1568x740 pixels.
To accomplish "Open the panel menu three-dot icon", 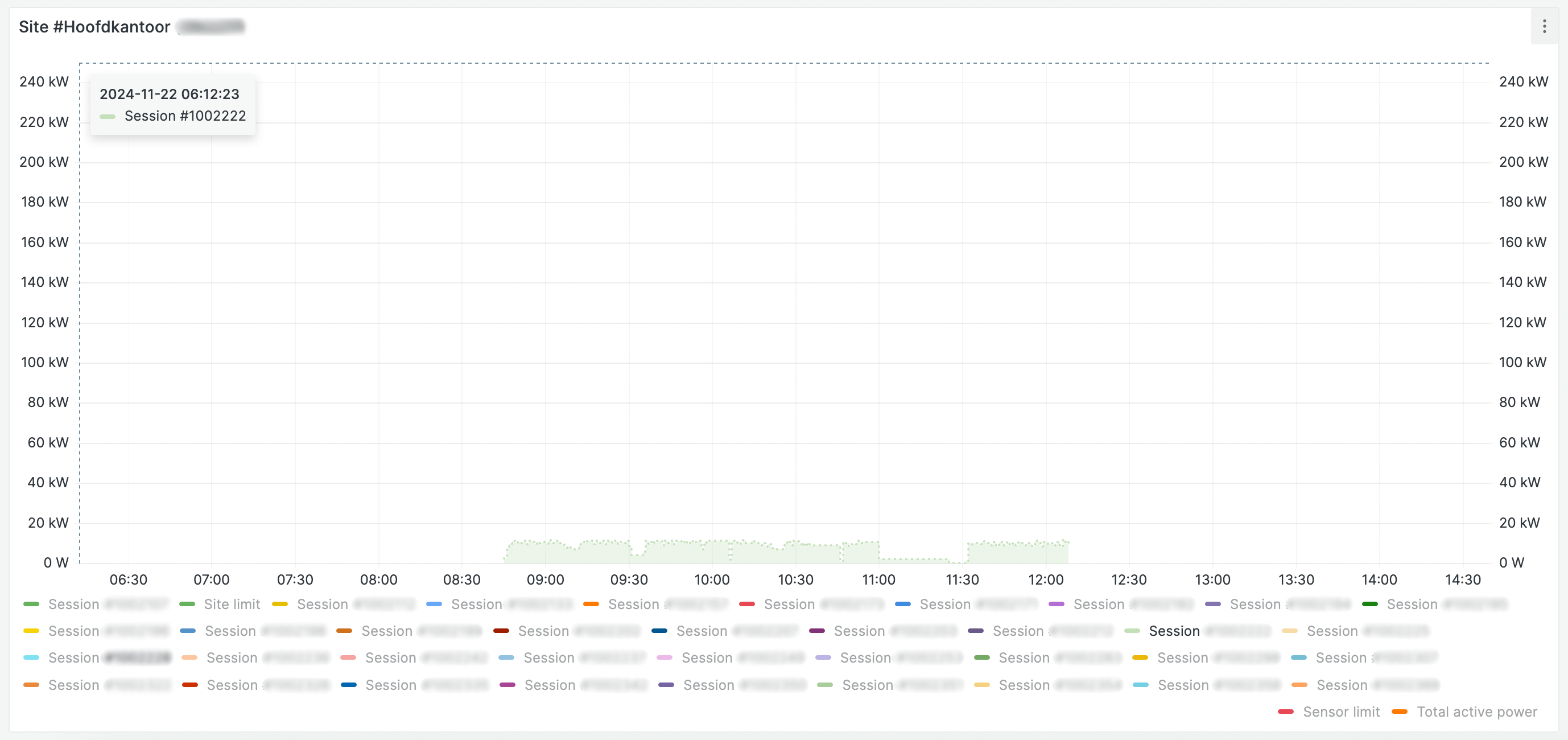I will point(1544,26).
